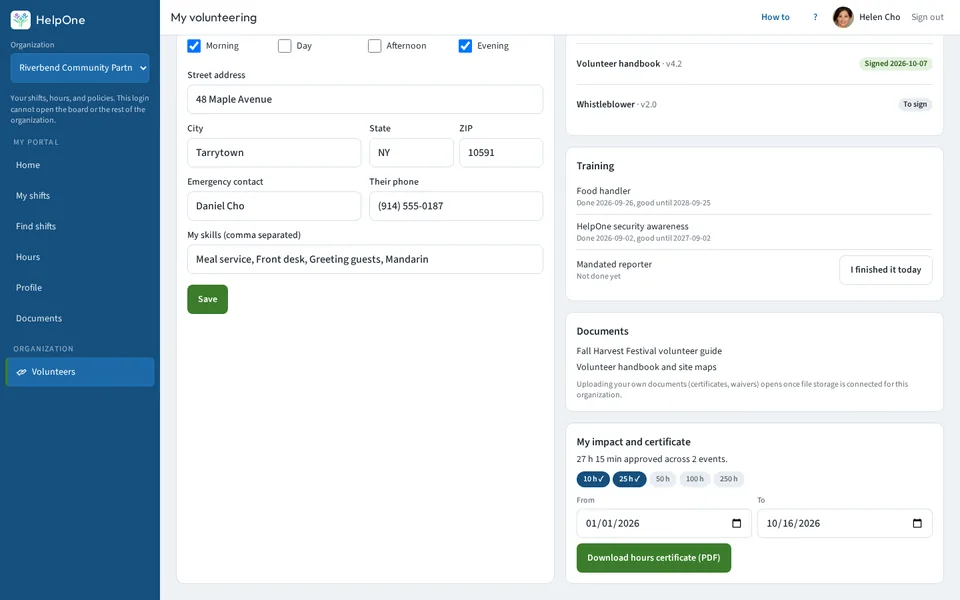The height and width of the screenshot is (600, 960).
Task: Open My shifts in the sidebar
Action: click(x=80, y=196)
